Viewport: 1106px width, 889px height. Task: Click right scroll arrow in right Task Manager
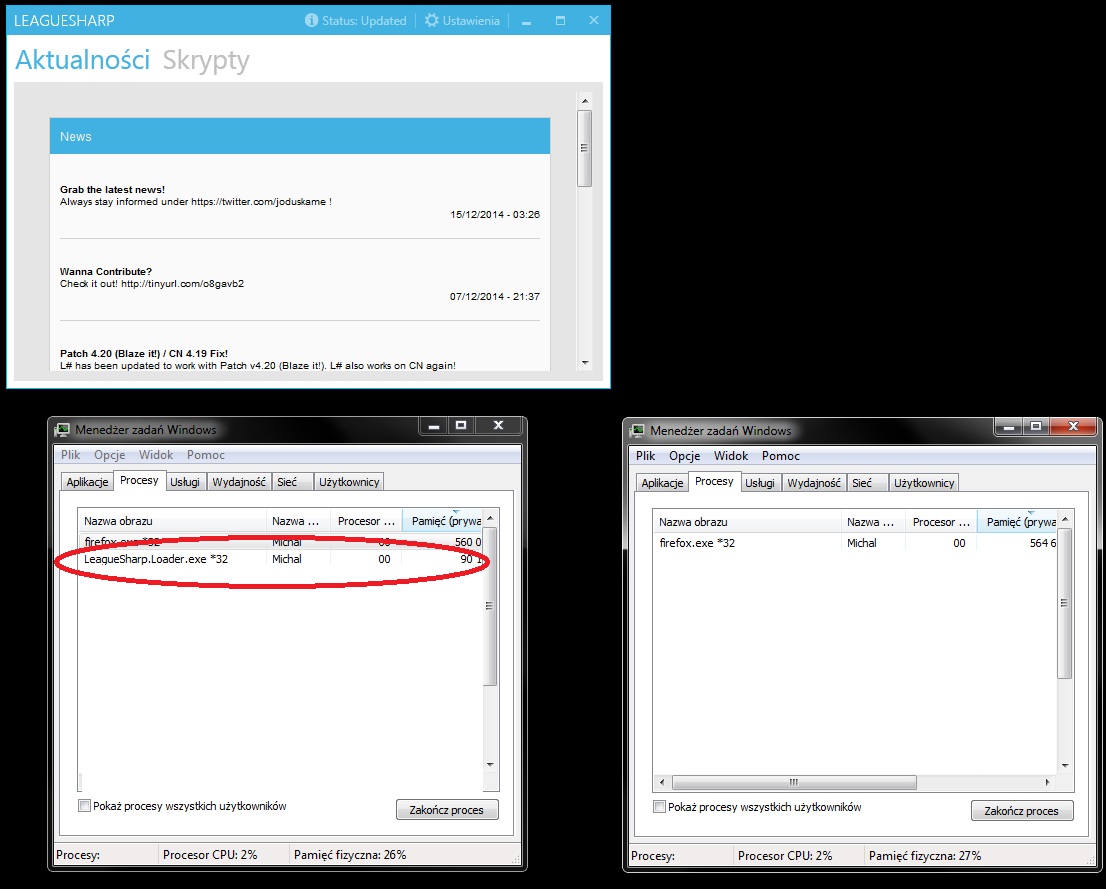point(1047,782)
